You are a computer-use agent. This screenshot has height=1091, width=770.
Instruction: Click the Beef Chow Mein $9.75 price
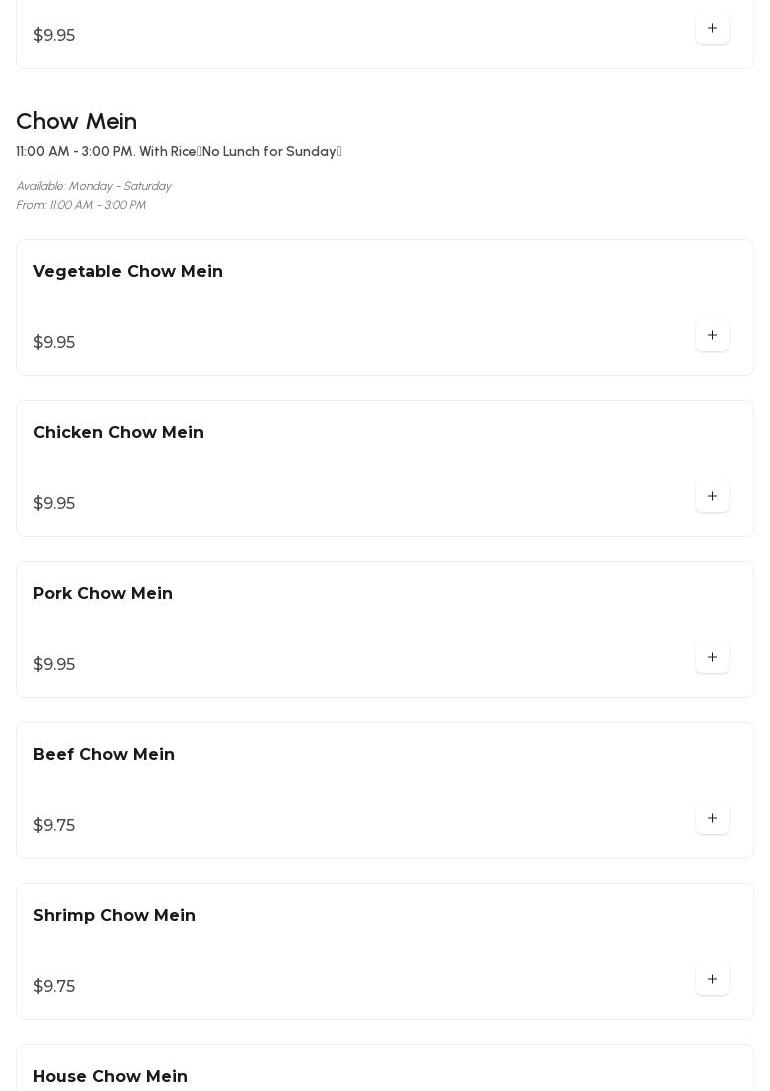click(54, 826)
